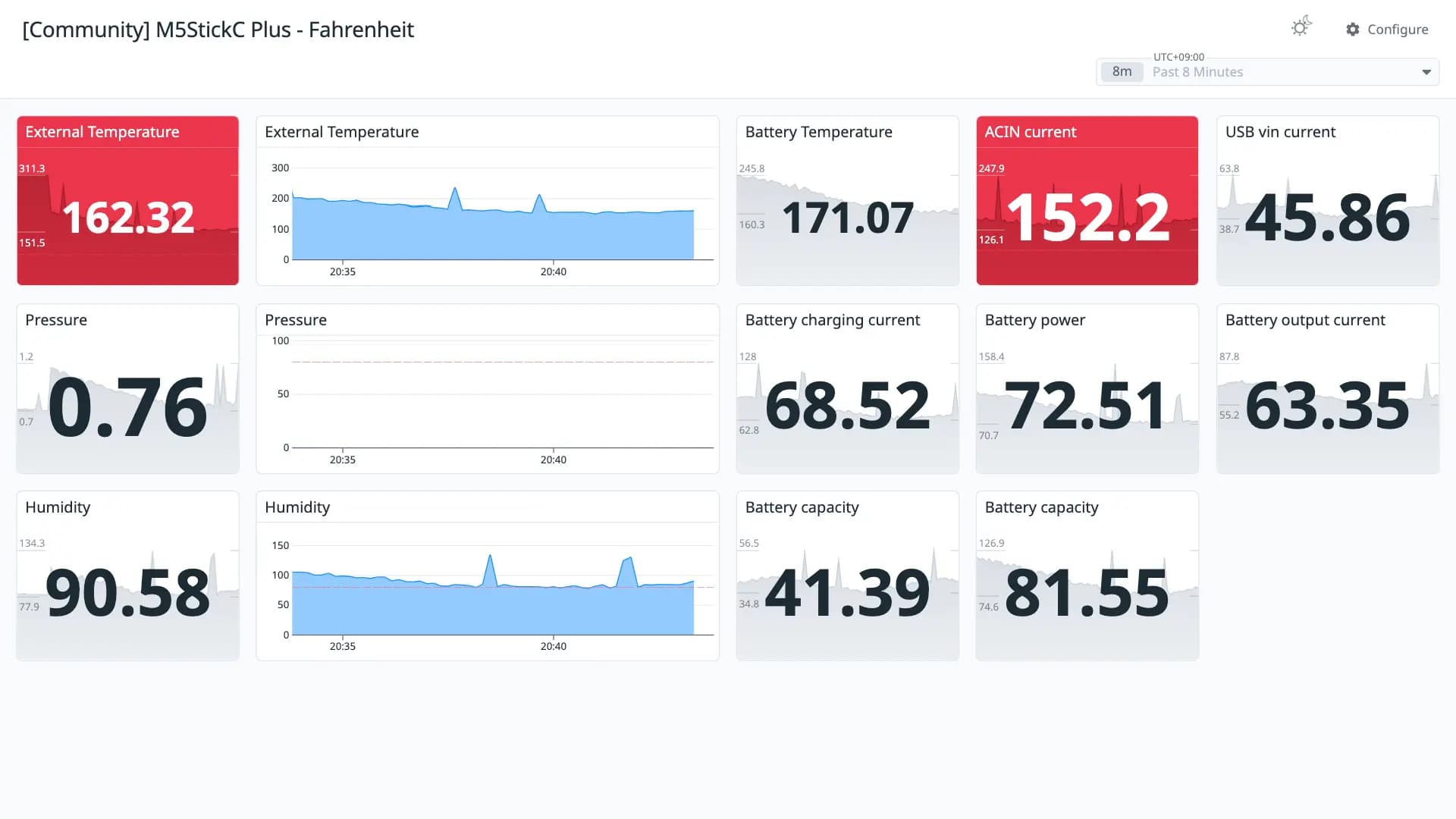1456x819 pixels.
Task: Select the 8m time badge
Action: (1122, 72)
